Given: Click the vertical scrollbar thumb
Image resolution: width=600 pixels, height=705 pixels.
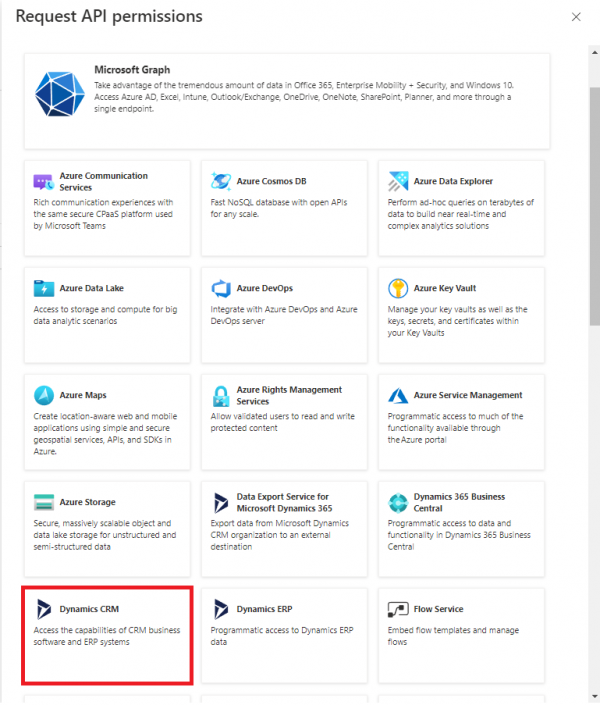Looking at the screenshot, I should (595, 206).
